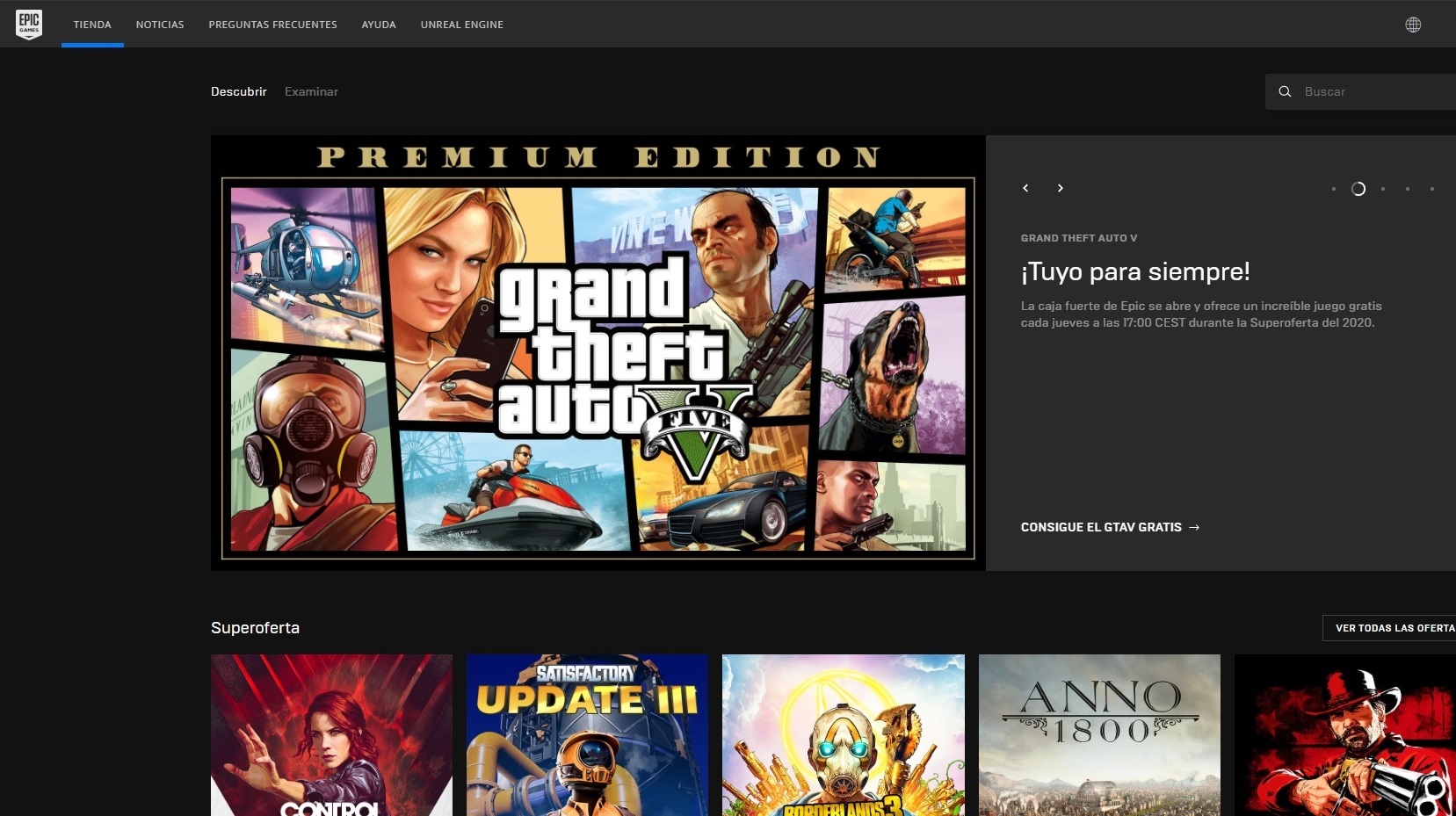Click arrow icon beside Consigue el GTAV gratis
The image size is (1456, 816).
point(1194,527)
